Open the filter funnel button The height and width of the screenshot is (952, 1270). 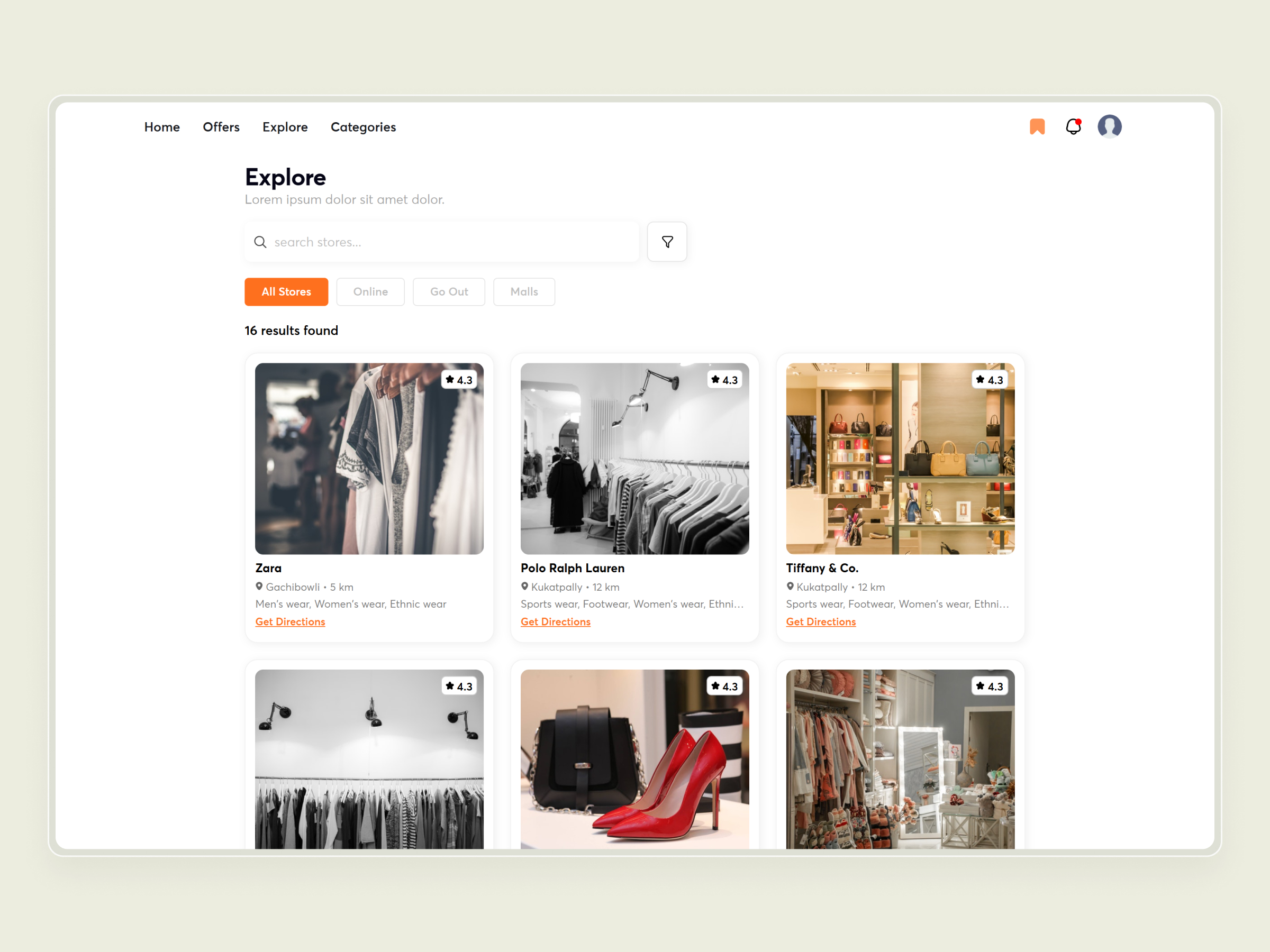point(667,242)
